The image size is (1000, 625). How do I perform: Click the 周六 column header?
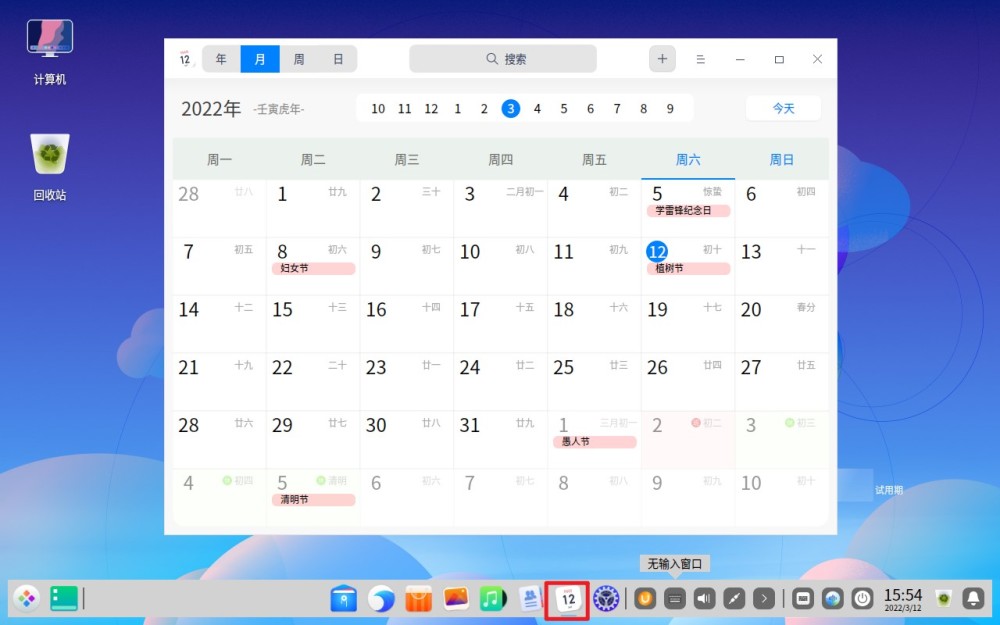point(688,159)
